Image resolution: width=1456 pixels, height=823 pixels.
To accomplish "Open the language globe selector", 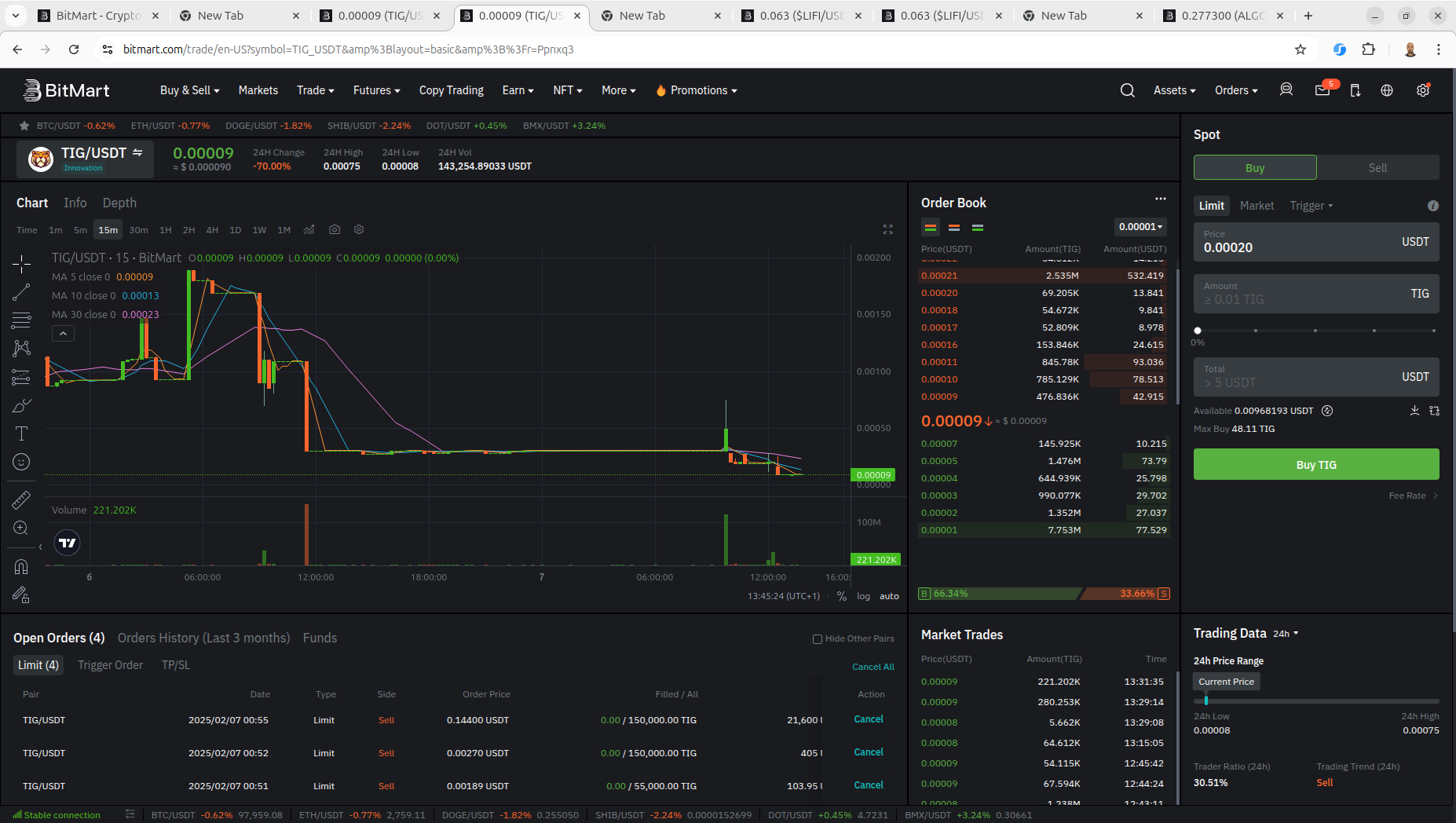I will [1387, 90].
